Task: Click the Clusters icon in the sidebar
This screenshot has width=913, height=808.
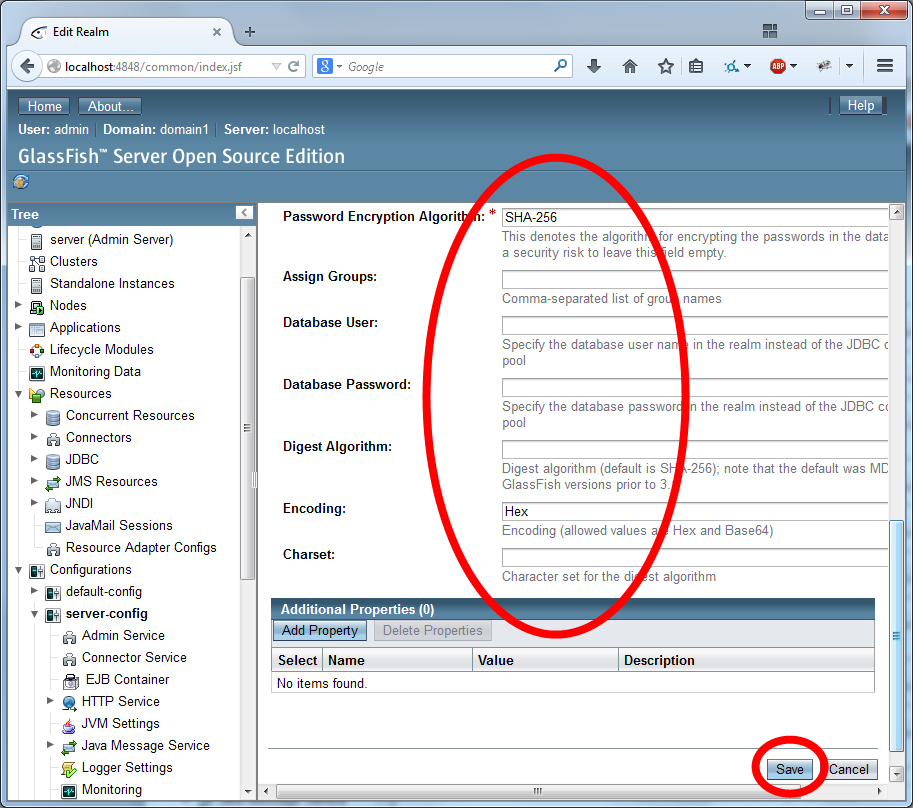Action: [37, 261]
